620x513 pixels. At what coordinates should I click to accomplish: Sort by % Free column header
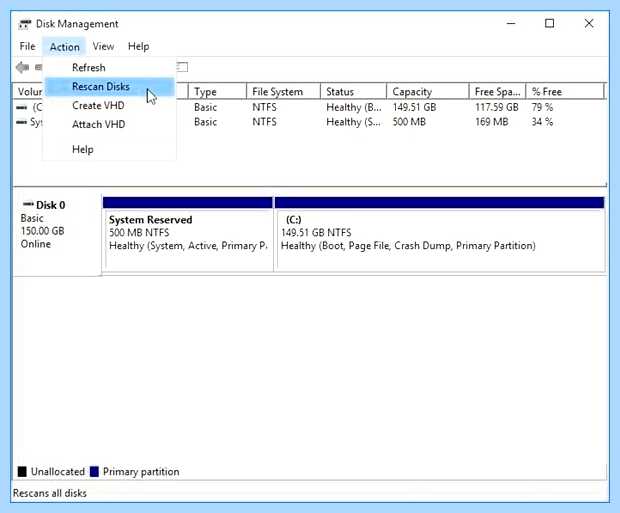(565, 92)
